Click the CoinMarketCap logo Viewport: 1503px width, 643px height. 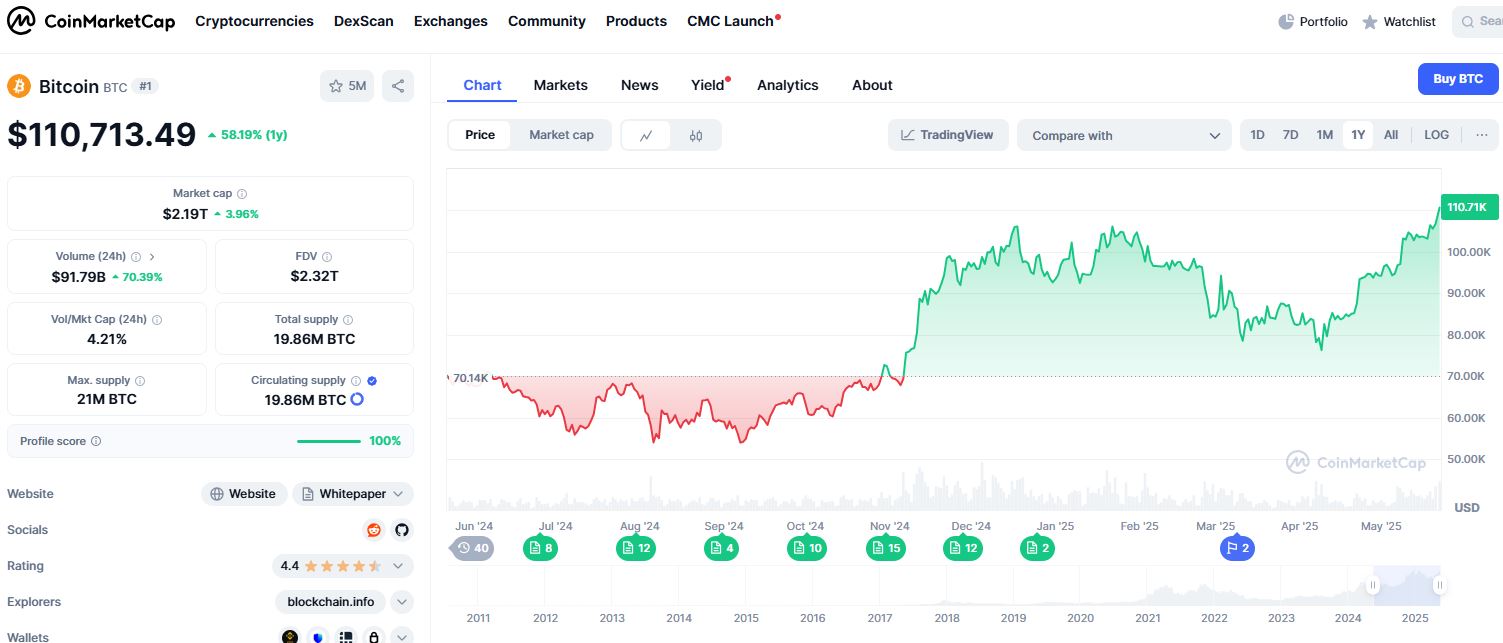click(x=91, y=21)
